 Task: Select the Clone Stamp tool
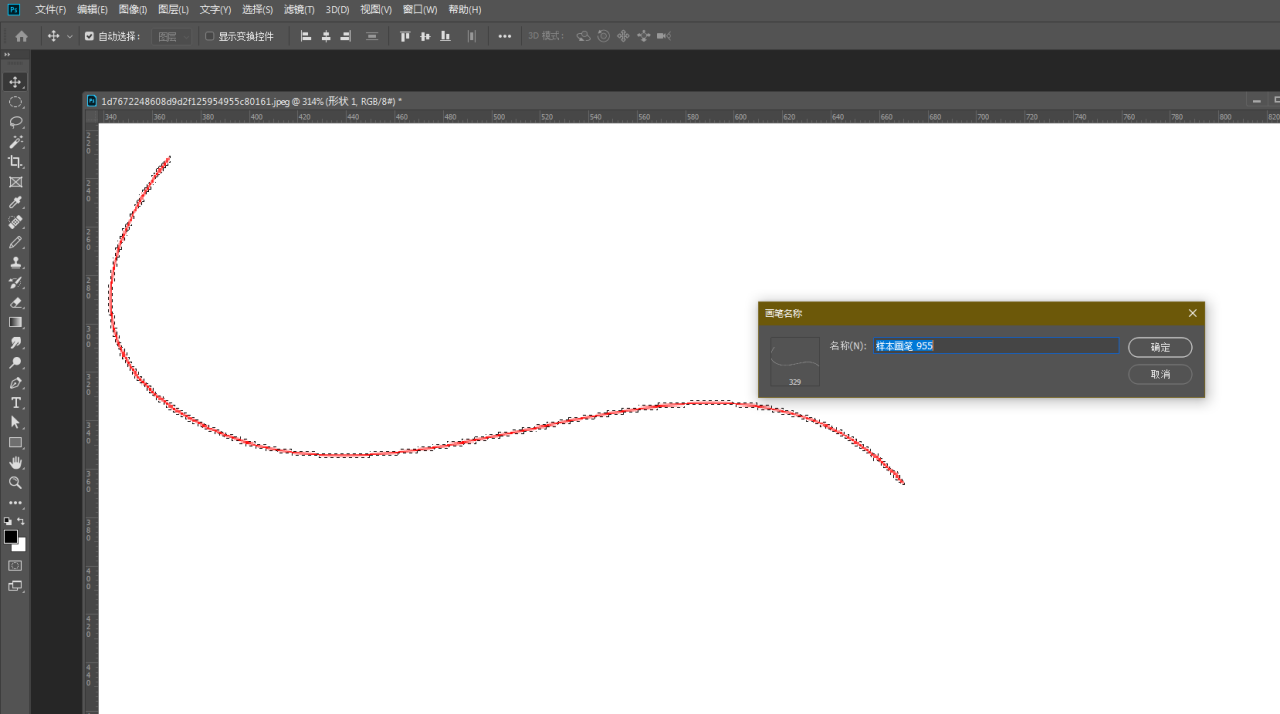(15, 262)
